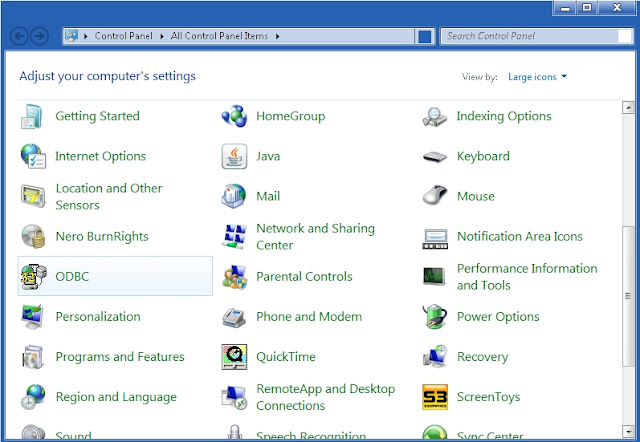Screen dimensions: 640x442
Task: Open the Large icons view dropdown
Action: (x=537, y=77)
